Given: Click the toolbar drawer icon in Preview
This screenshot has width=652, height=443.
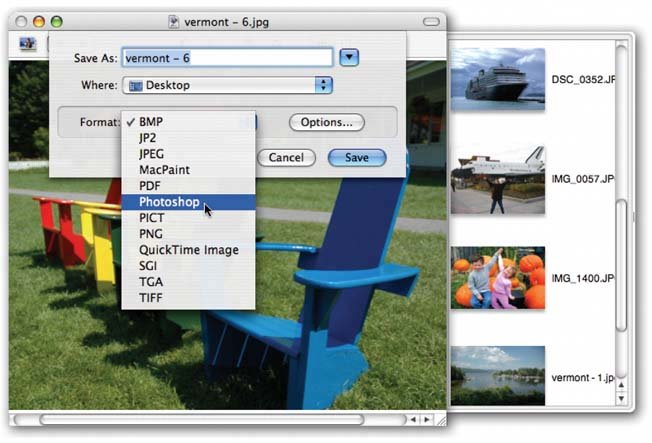Looking at the screenshot, I should coord(27,43).
